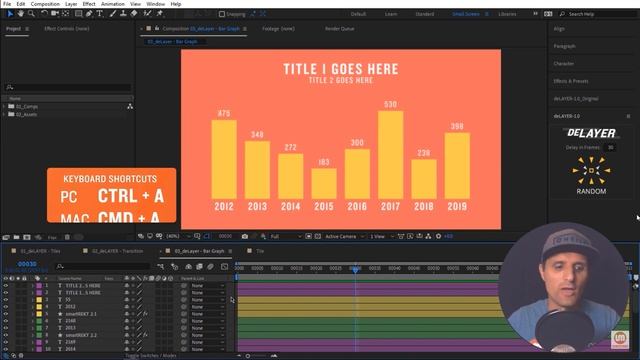
Task: Hide the 2014 text layer
Action: click(6, 349)
